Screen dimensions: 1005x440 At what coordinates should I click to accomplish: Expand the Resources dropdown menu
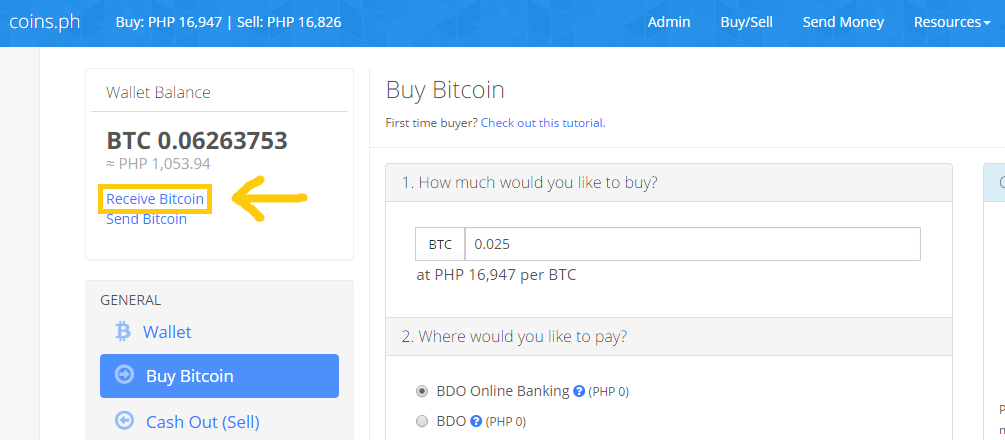(x=951, y=22)
